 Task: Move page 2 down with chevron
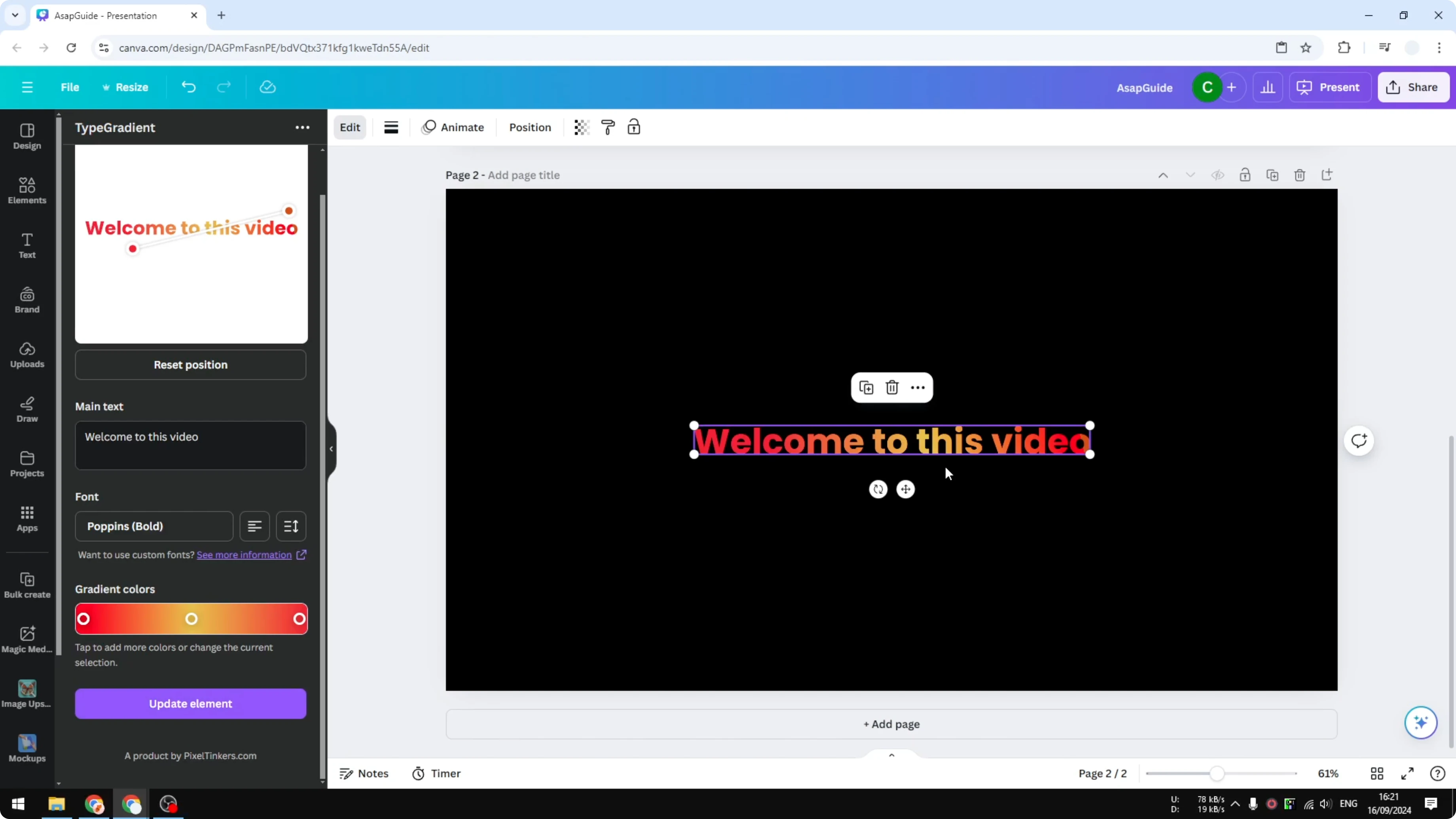tap(1191, 175)
